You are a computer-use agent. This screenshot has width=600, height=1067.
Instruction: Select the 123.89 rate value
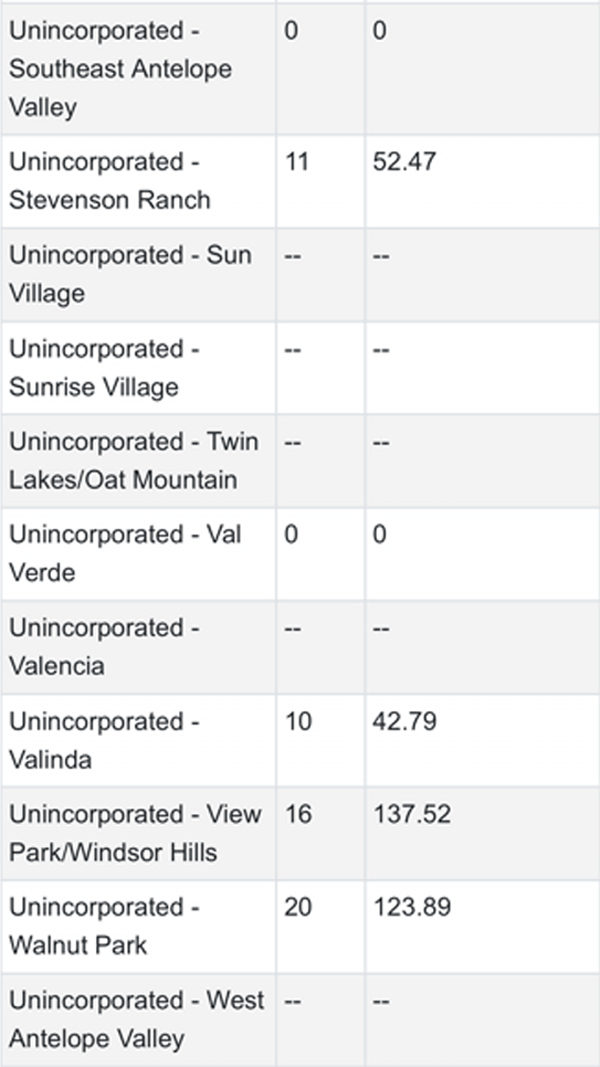pos(412,907)
